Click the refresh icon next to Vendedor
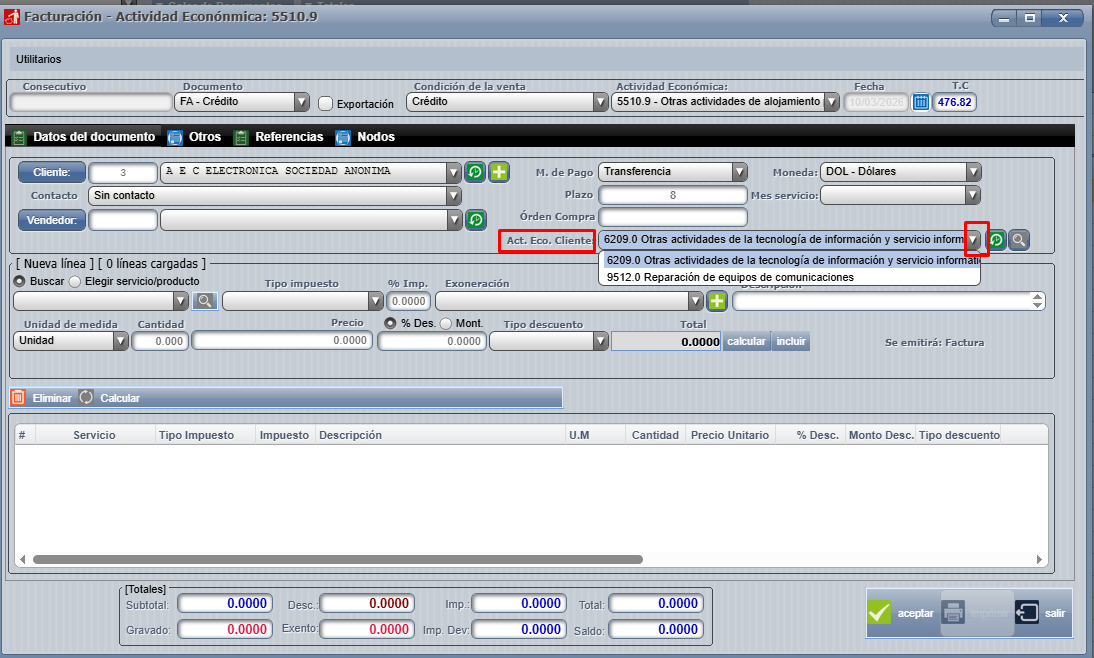The height and width of the screenshot is (658, 1094). (476, 219)
